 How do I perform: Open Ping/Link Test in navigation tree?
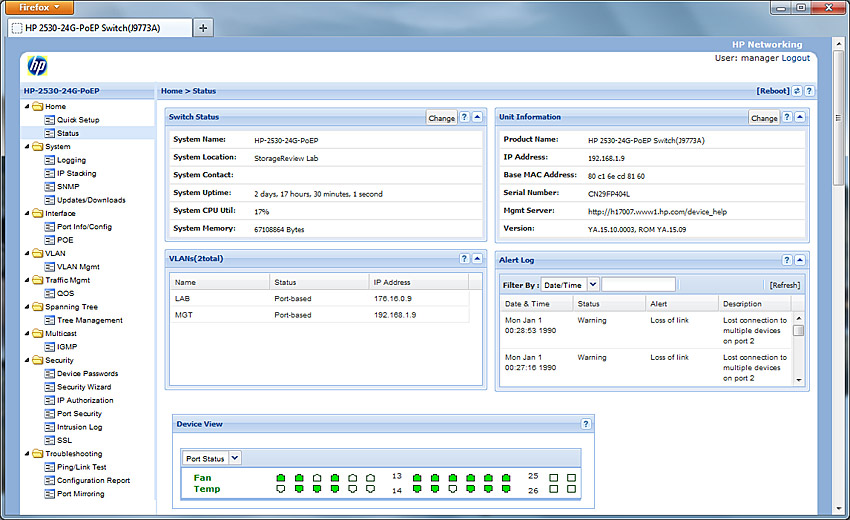(82, 467)
